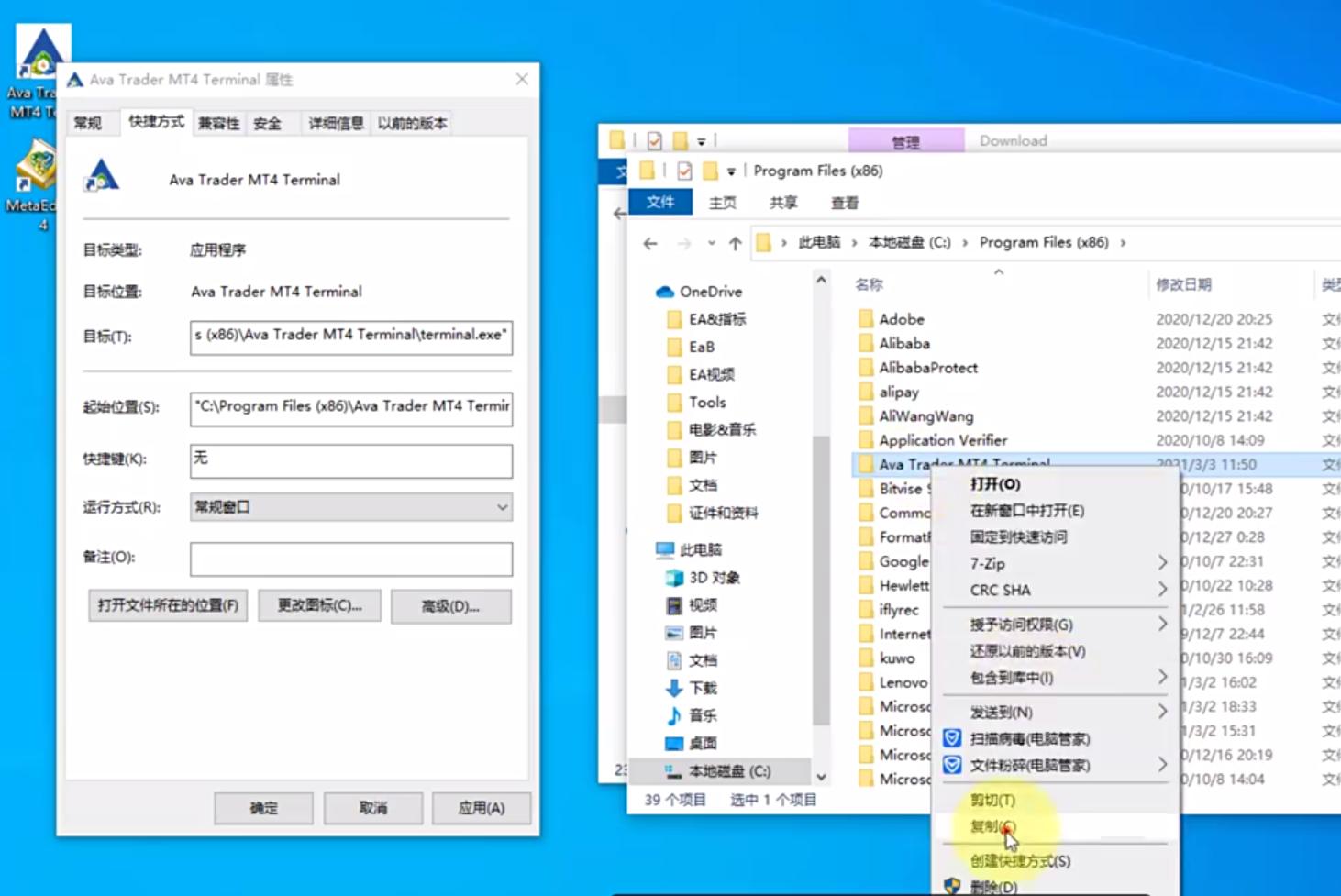1341x896 pixels.
Task: Click the 目标(T) text field
Action: (350, 337)
